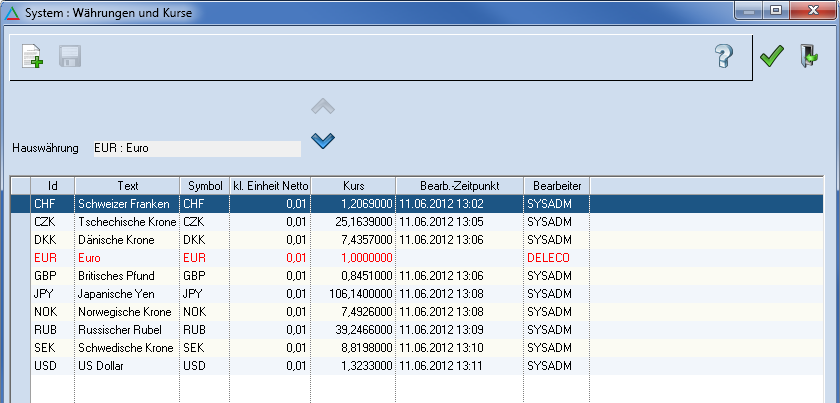
Task: Click the Bearbeiter column header
Action: tap(556, 185)
